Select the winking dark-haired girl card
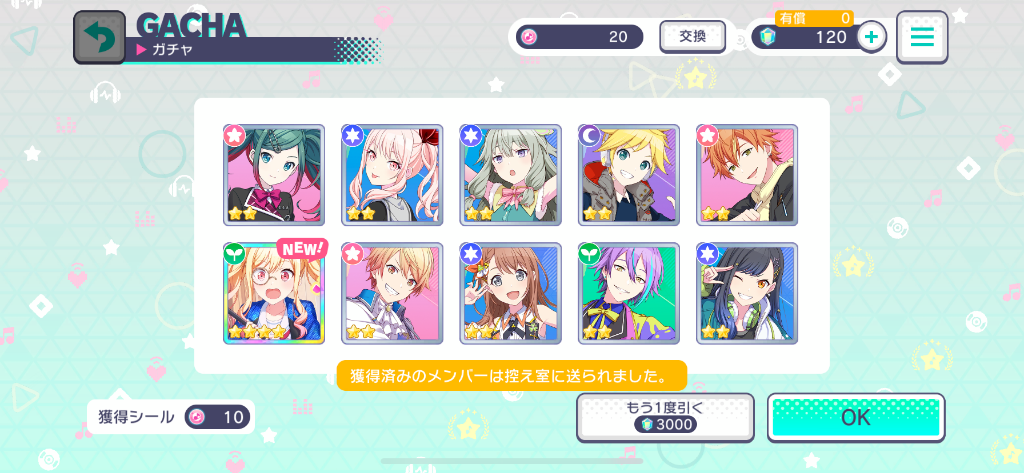The width and height of the screenshot is (1024, 474). pos(747,294)
